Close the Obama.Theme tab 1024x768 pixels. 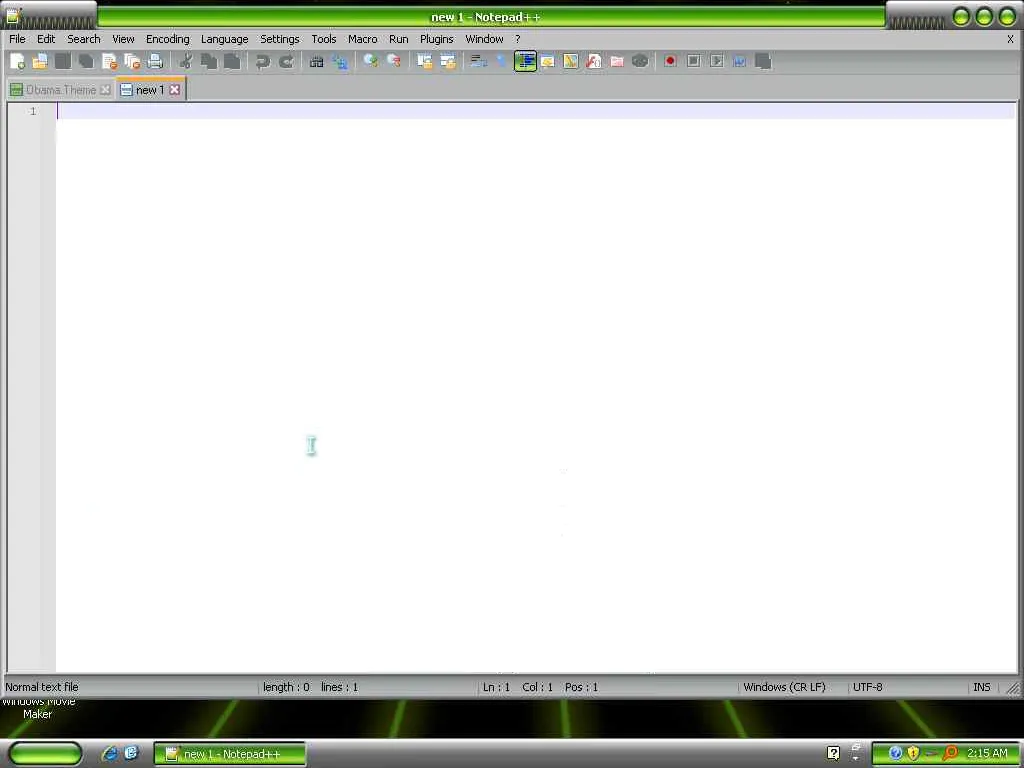click(105, 90)
